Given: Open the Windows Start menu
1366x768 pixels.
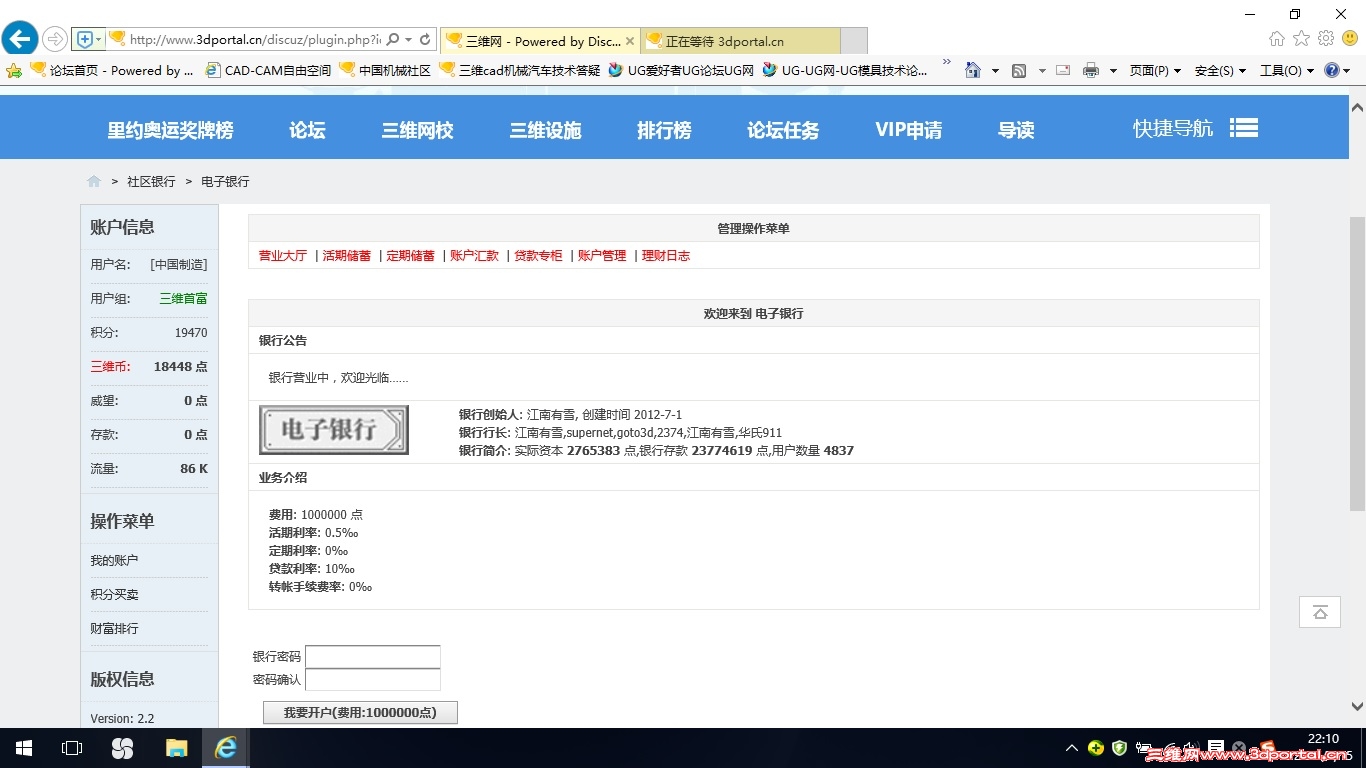Looking at the screenshot, I should (x=24, y=748).
